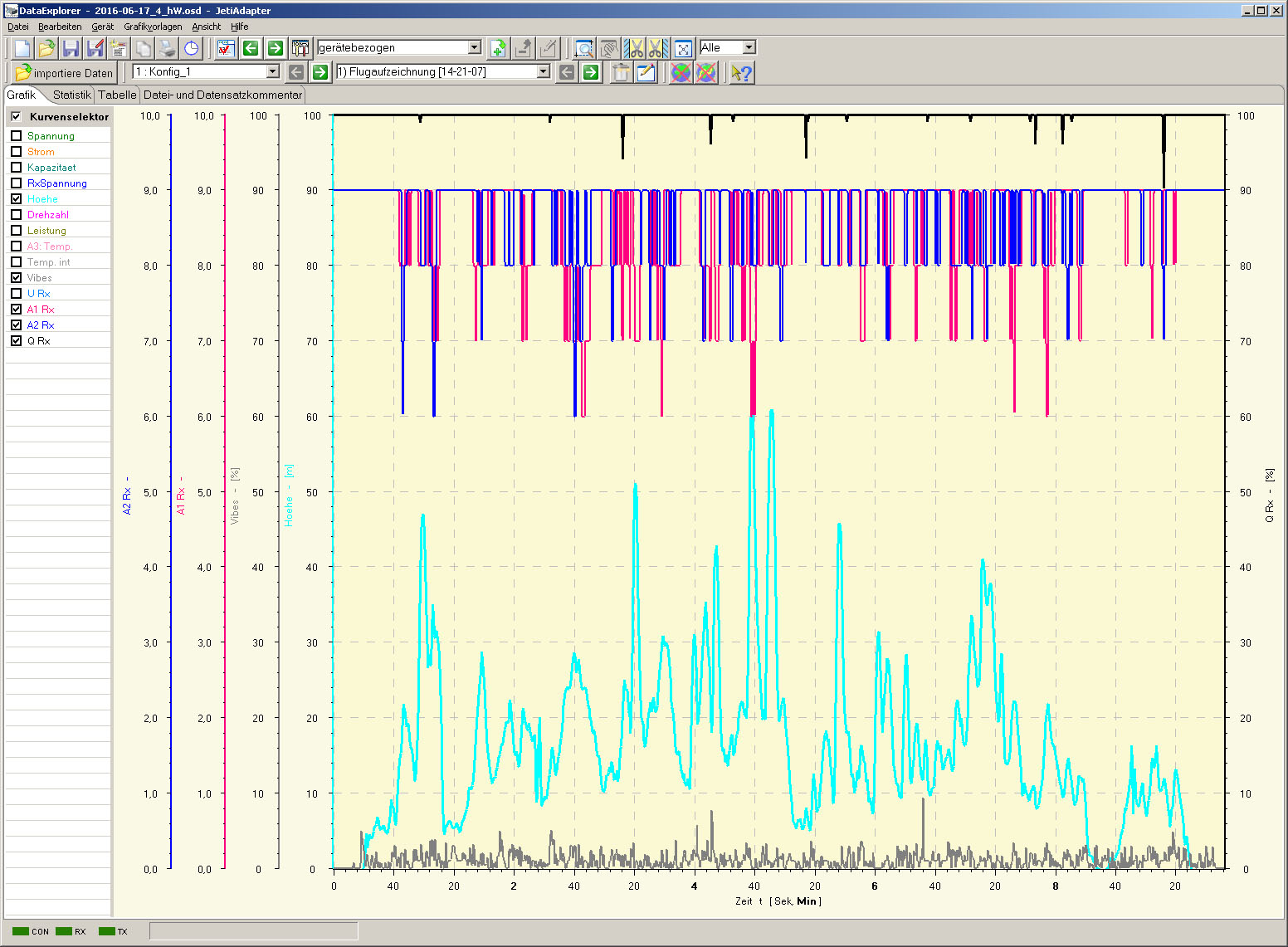
Task: Activate the zoom magnifier tool
Action: pos(584,48)
